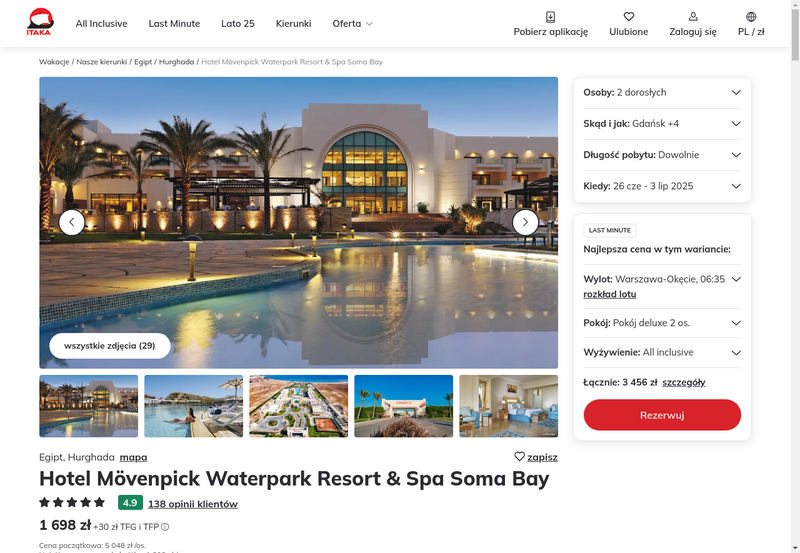Image resolution: width=800 pixels, height=553 pixels.
Task: Open Ulubione heart icon in header
Action: (x=629, y=17)
